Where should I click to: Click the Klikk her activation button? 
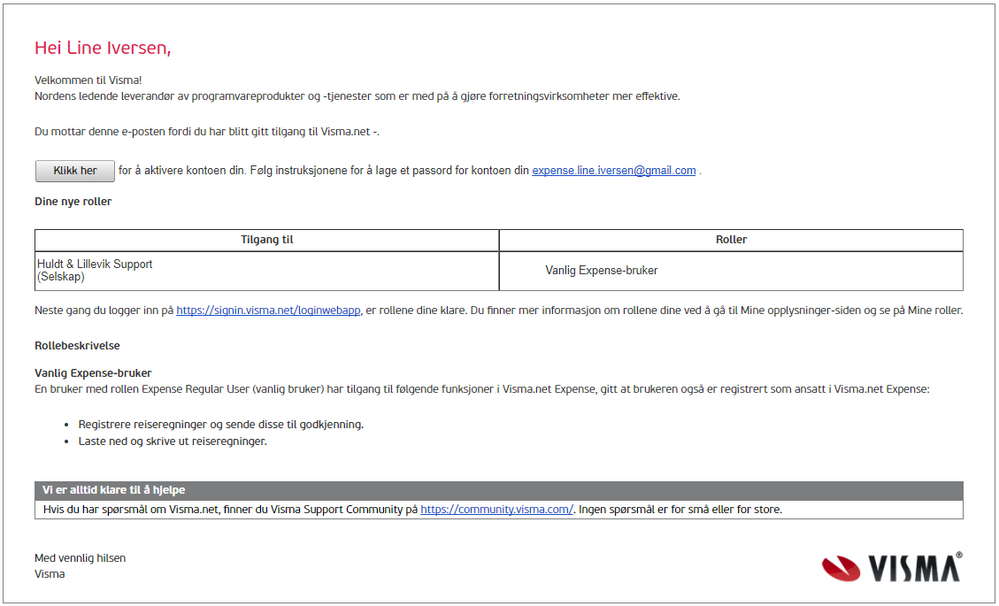coord(75,171)
